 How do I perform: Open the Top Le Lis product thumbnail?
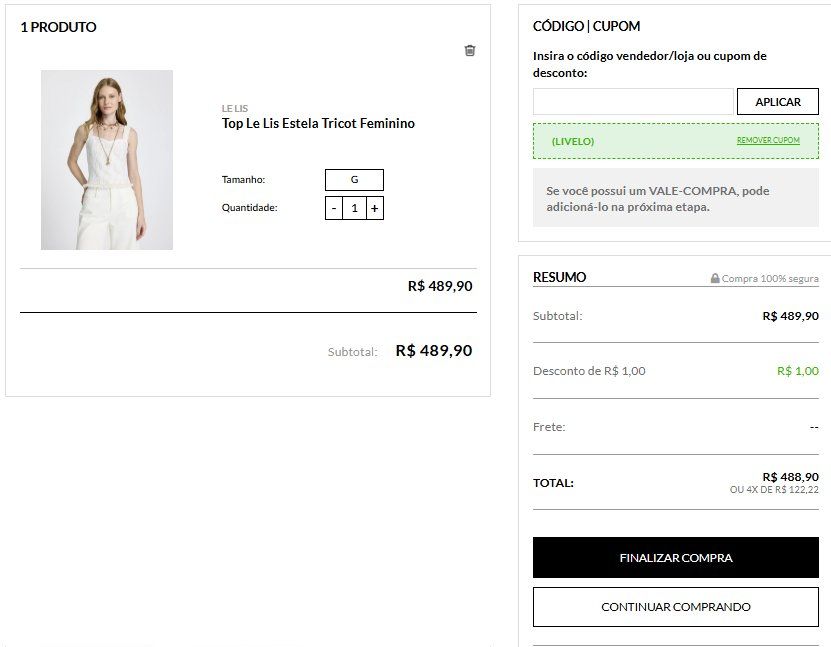pyautogui.click(x=107, y=160)
